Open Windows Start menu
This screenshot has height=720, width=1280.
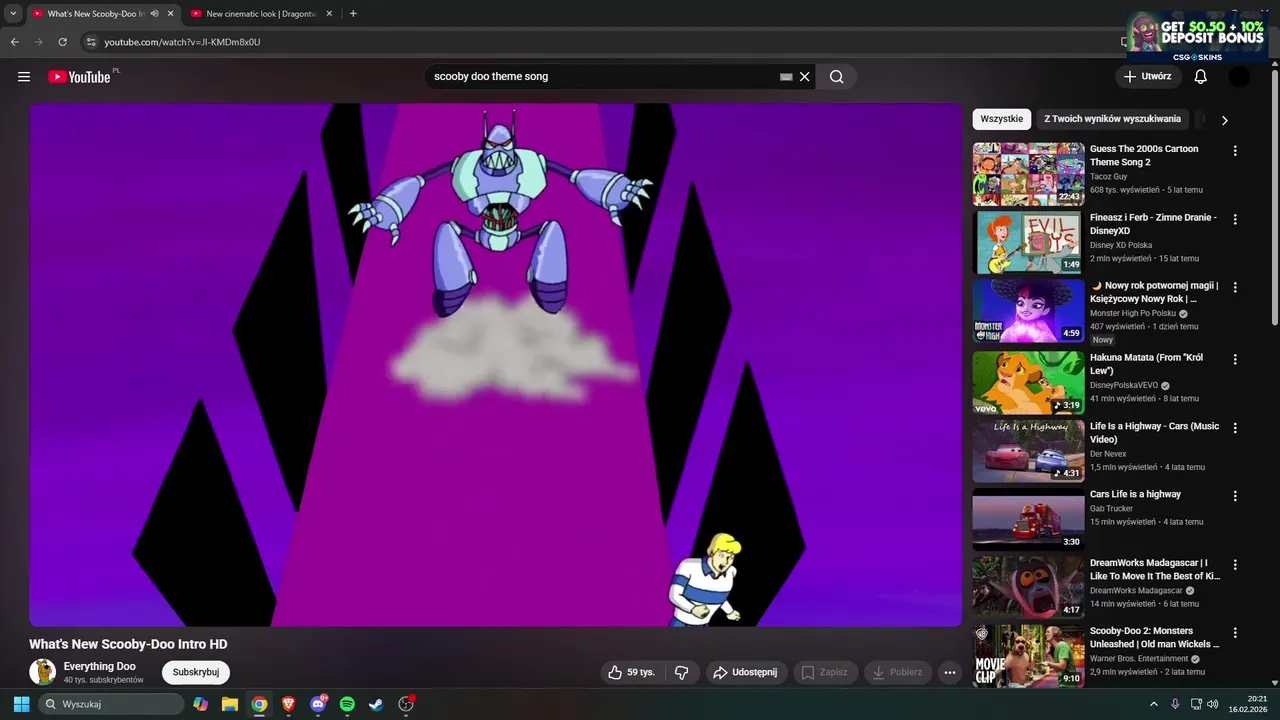coord(21,704)
